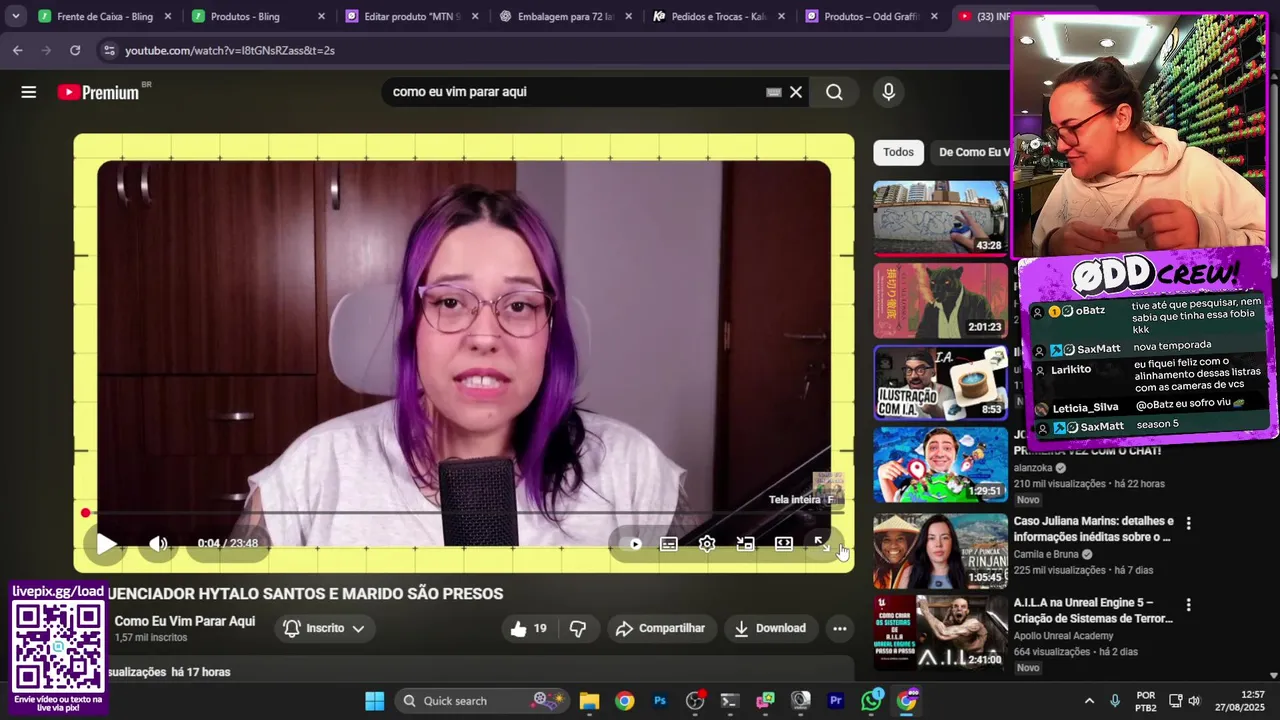Open more actions under the video
Viewport: 1280px width, 720px height.
[x=840, y=628]
